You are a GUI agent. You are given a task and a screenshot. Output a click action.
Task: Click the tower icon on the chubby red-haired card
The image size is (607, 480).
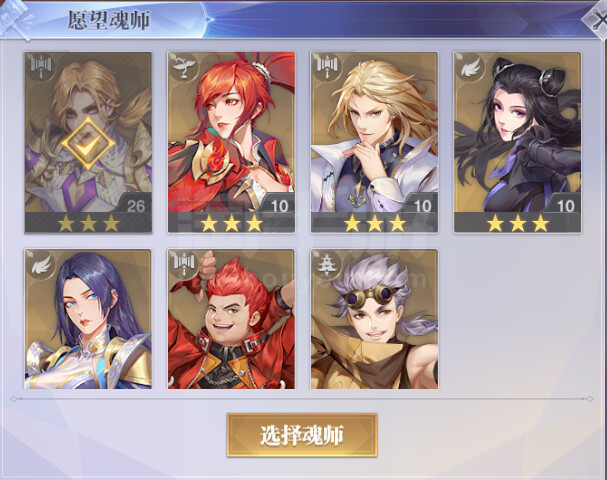pyautogui.click(x=184, y=264)
